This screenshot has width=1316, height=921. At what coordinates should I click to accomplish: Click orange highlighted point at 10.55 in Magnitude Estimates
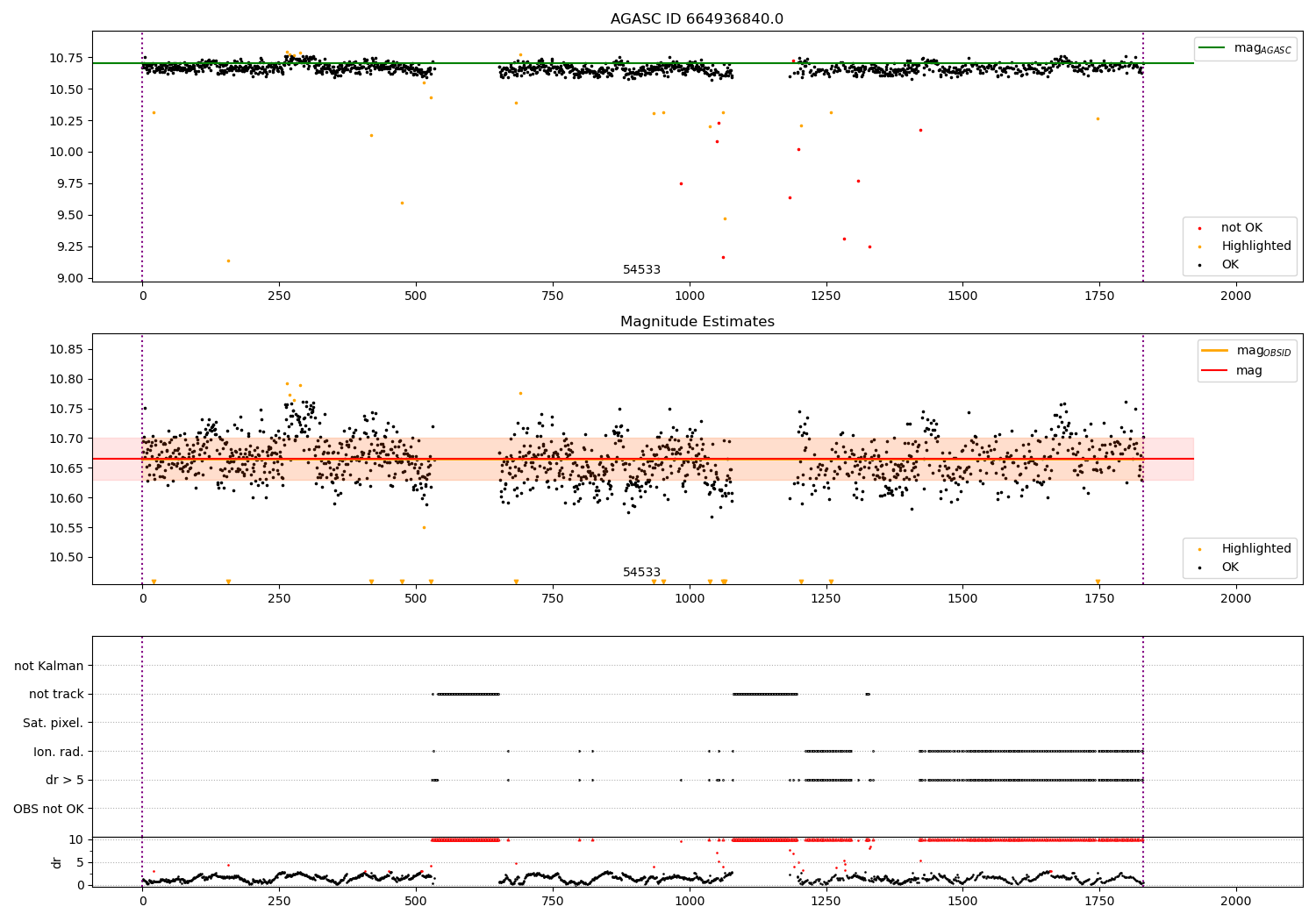click(x=424, y=527)
